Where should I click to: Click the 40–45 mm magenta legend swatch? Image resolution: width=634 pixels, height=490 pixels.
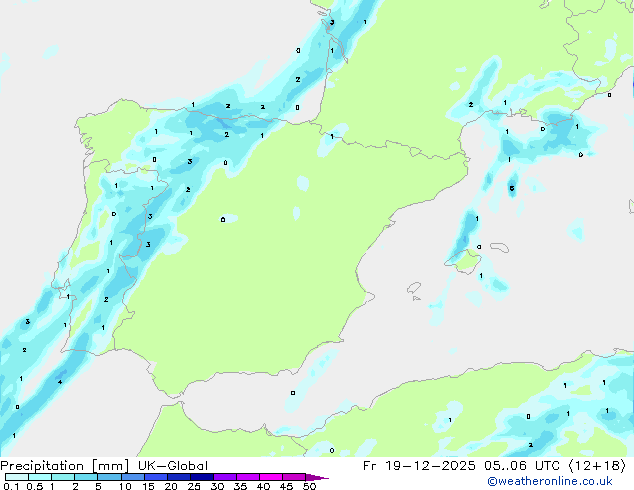click(x=271, y=477)
